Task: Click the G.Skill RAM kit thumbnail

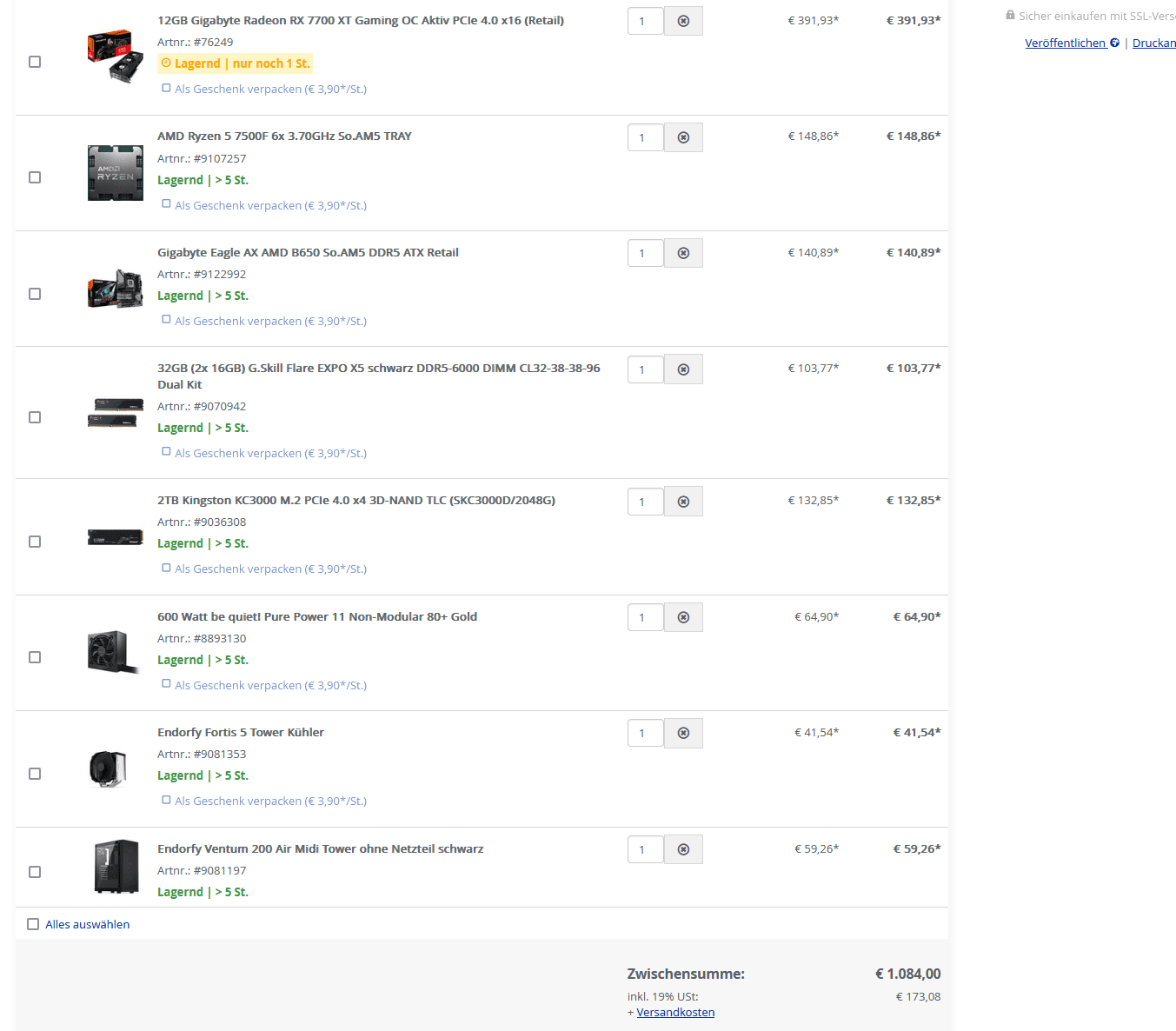Action: click(115, 413)
